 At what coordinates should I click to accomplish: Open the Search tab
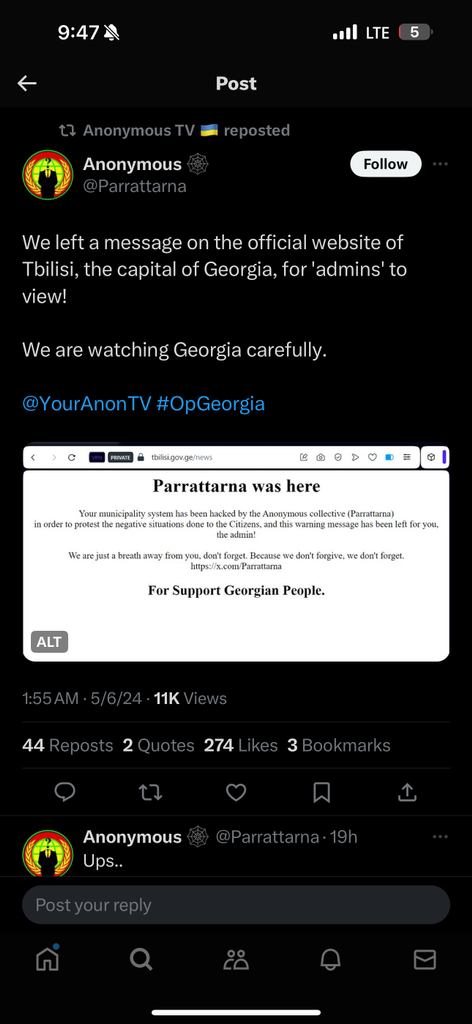pyautogui.click(x=141, y=959)
